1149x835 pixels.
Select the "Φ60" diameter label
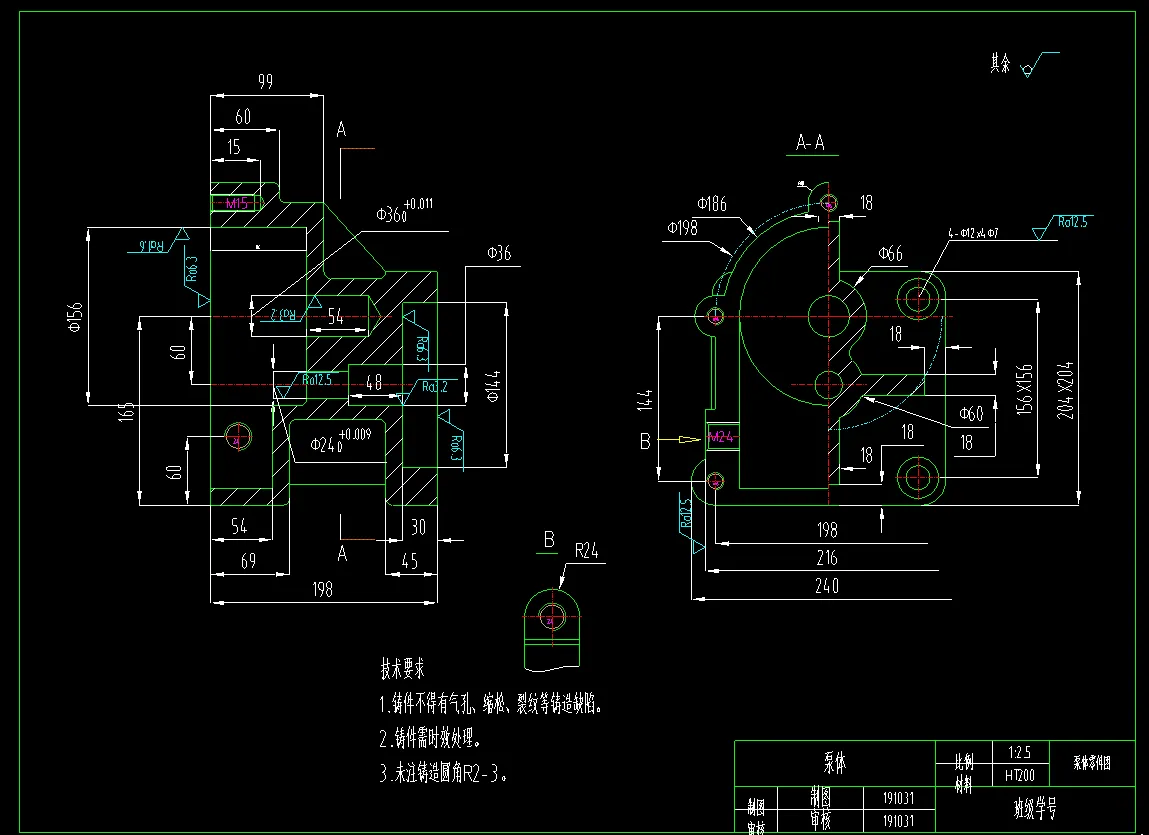pyautogui.click(x=972, y=413)
